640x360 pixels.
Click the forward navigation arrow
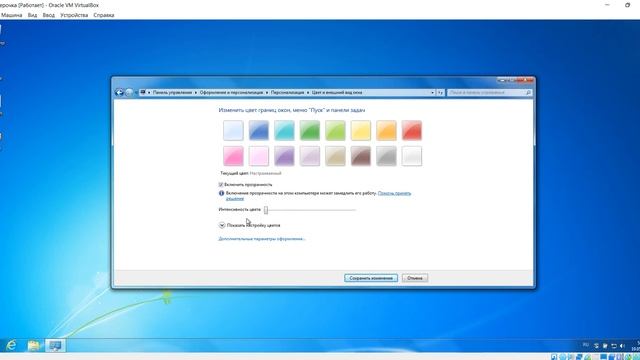pyautogui.click(x=129, y=93)
